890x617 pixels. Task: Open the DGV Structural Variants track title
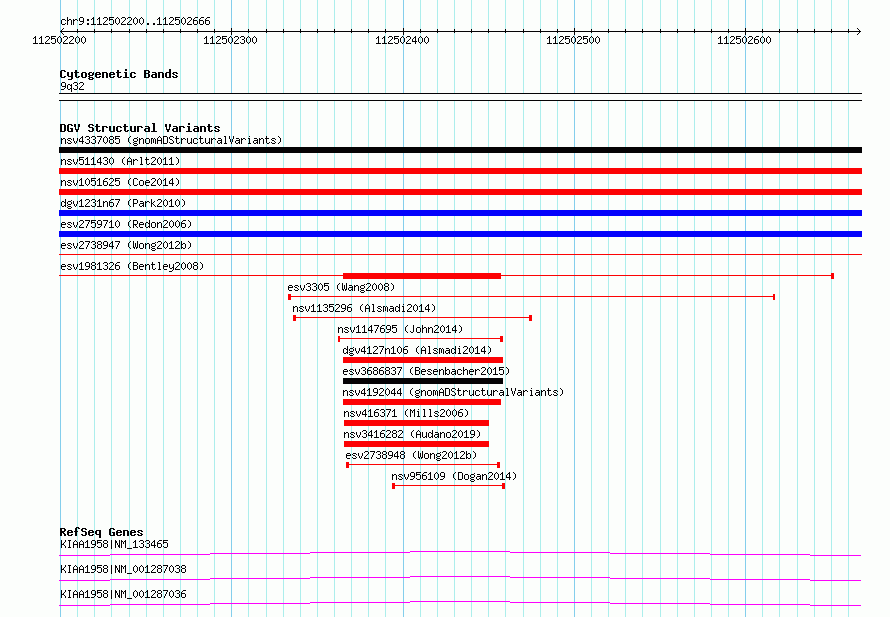(140, 128)
